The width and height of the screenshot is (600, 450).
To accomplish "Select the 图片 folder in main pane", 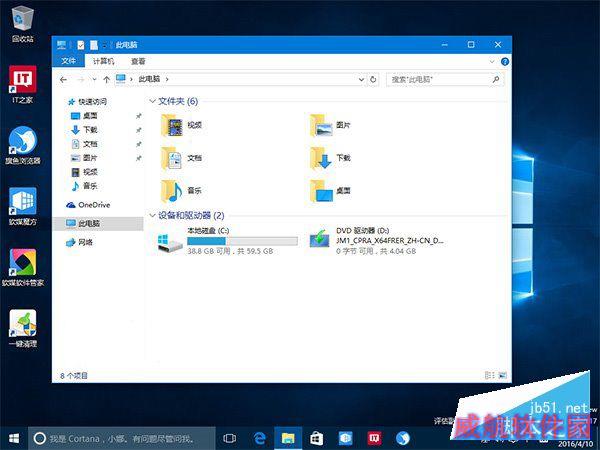I will [x=330, y=125].
